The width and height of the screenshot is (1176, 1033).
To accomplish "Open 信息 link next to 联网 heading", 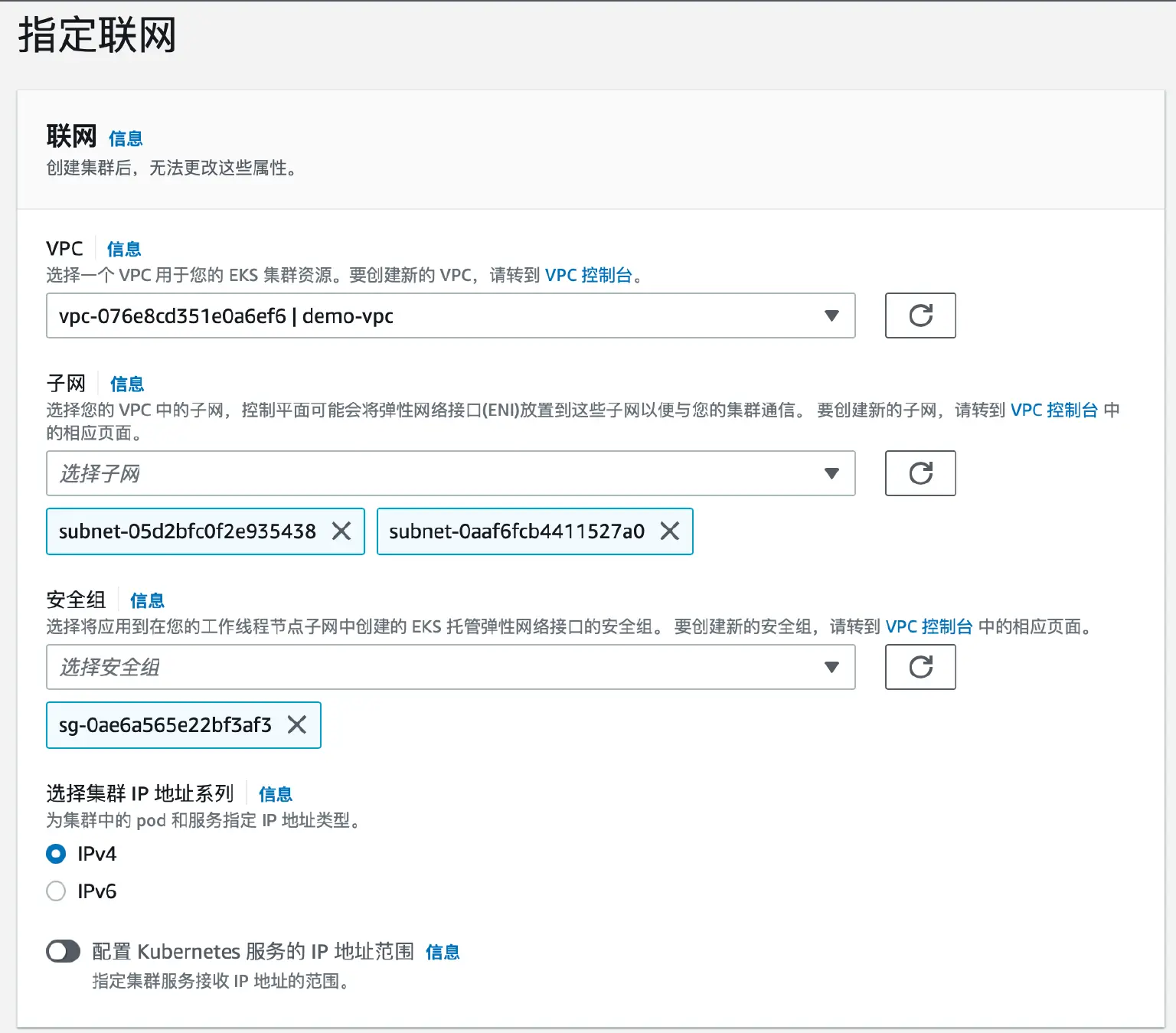I will pyautogui.click(x=126, y=139).
